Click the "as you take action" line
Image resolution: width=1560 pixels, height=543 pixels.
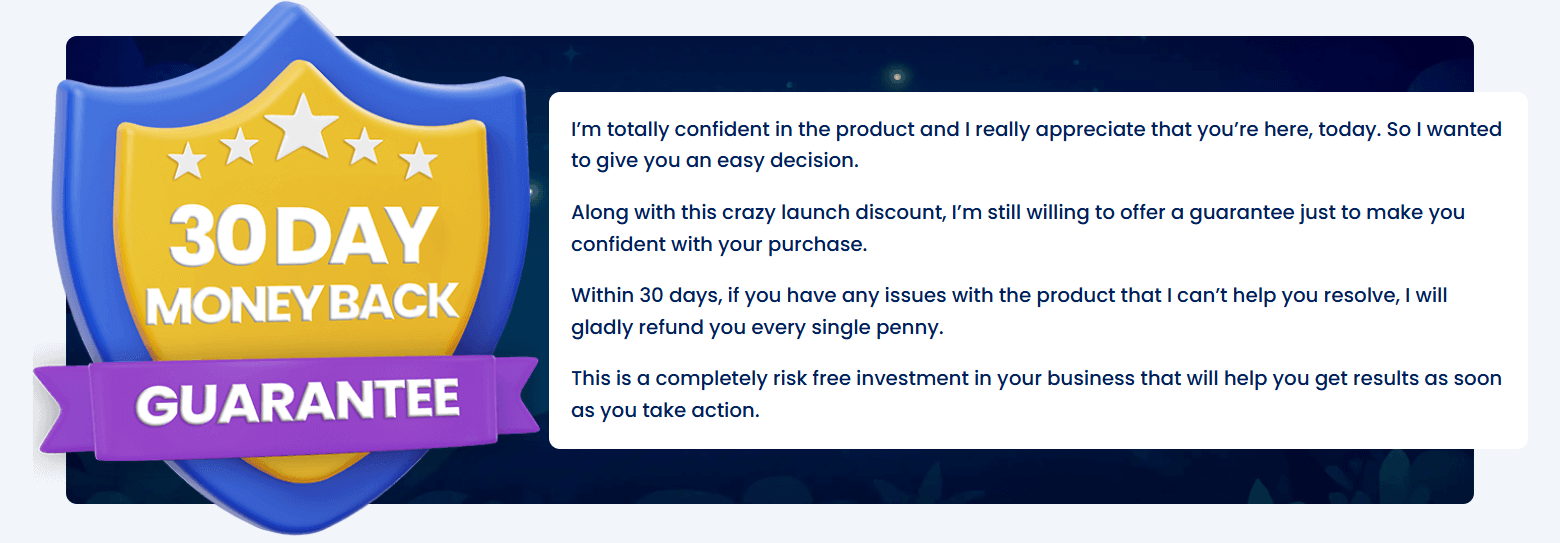pos(665,411)
